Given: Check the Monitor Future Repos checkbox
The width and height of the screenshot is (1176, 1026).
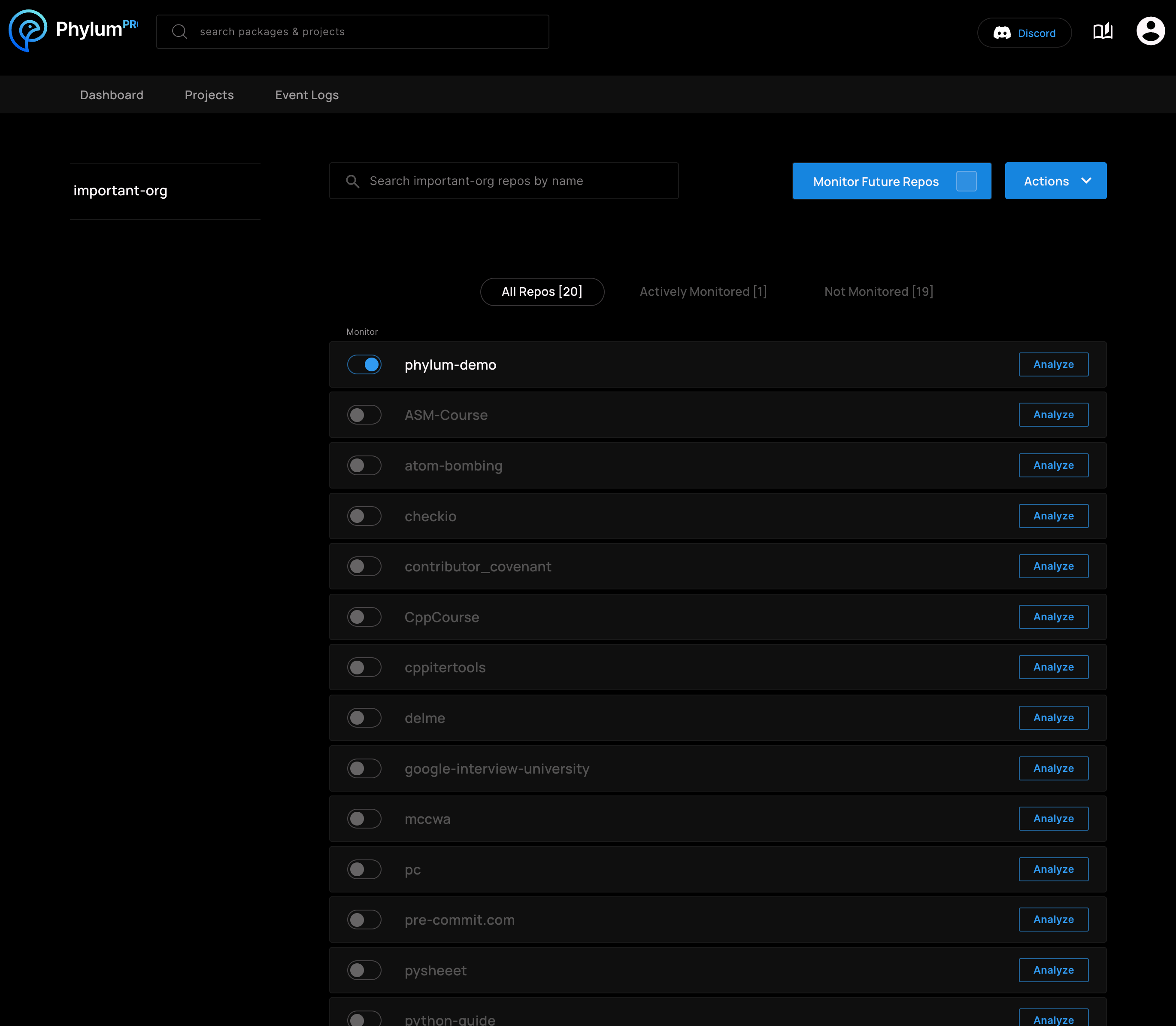Looking at the screenshot, I should point(966,181).
